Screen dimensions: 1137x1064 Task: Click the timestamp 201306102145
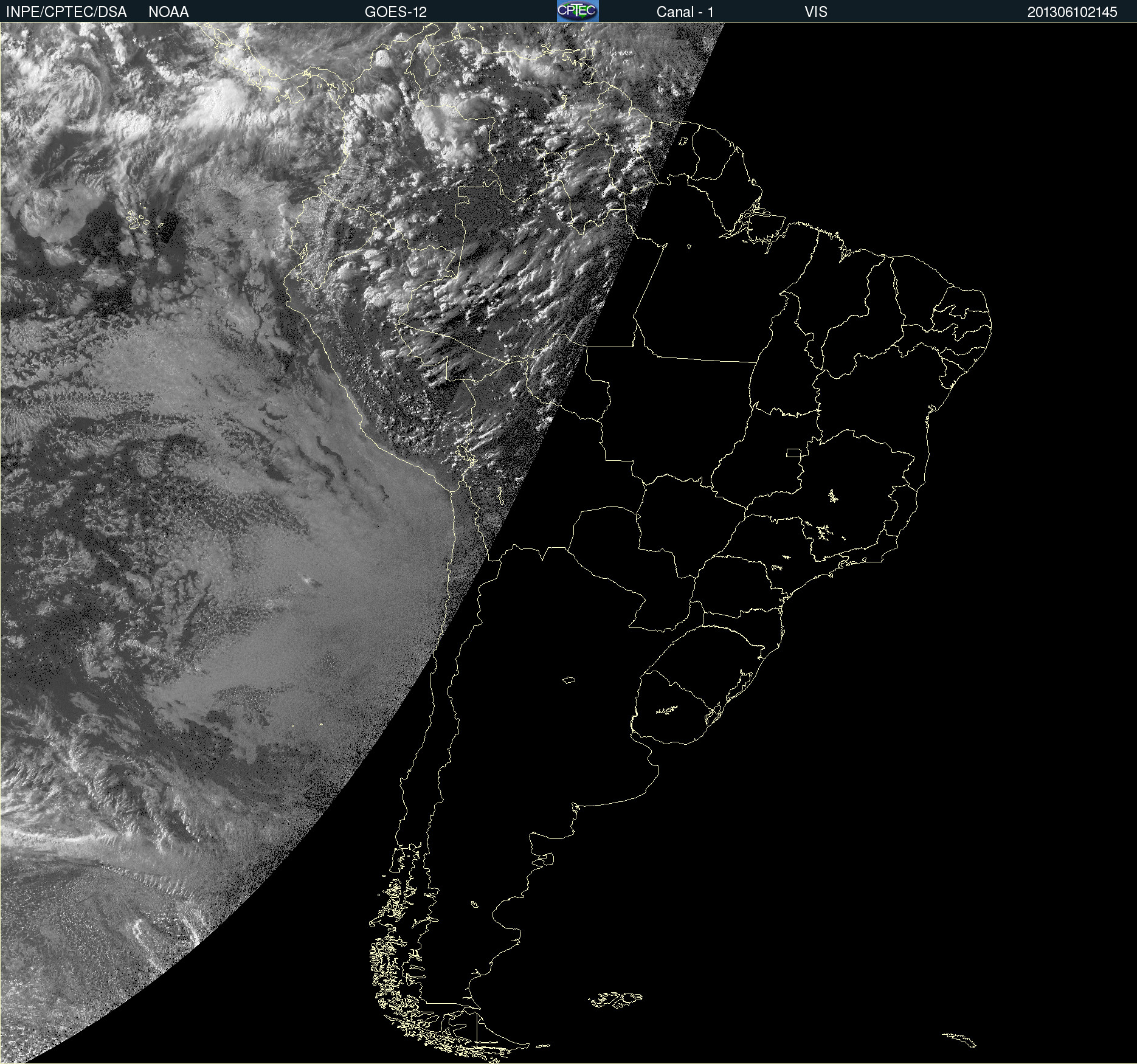pos(1073,12)
